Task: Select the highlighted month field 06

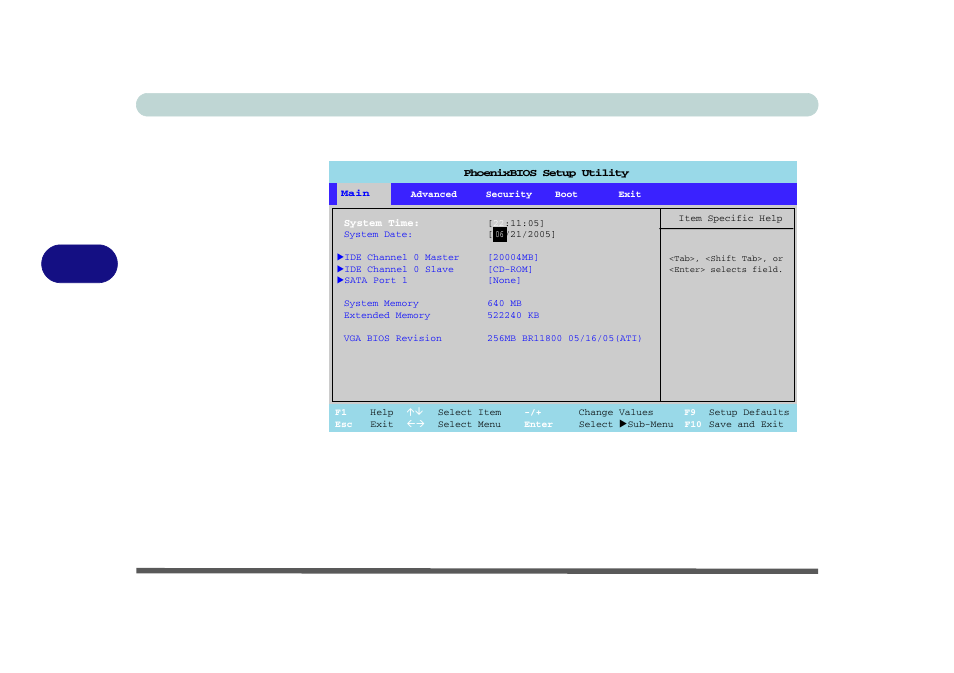Action: [500, 234]
